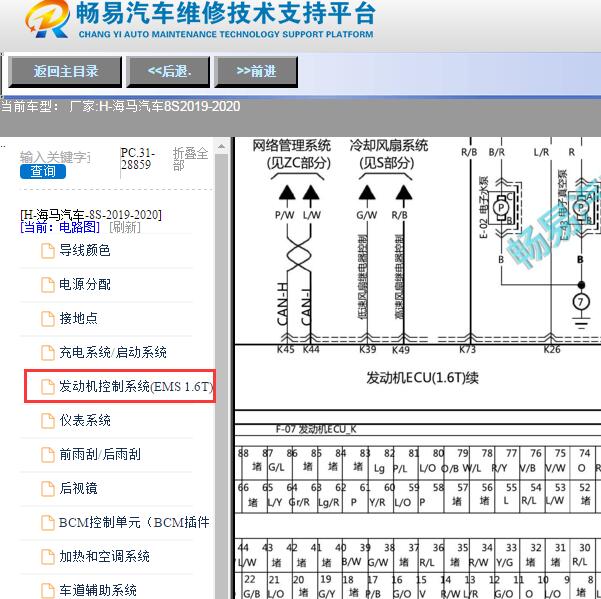Click the 当前车型 vehicle info text

[120, 107]
